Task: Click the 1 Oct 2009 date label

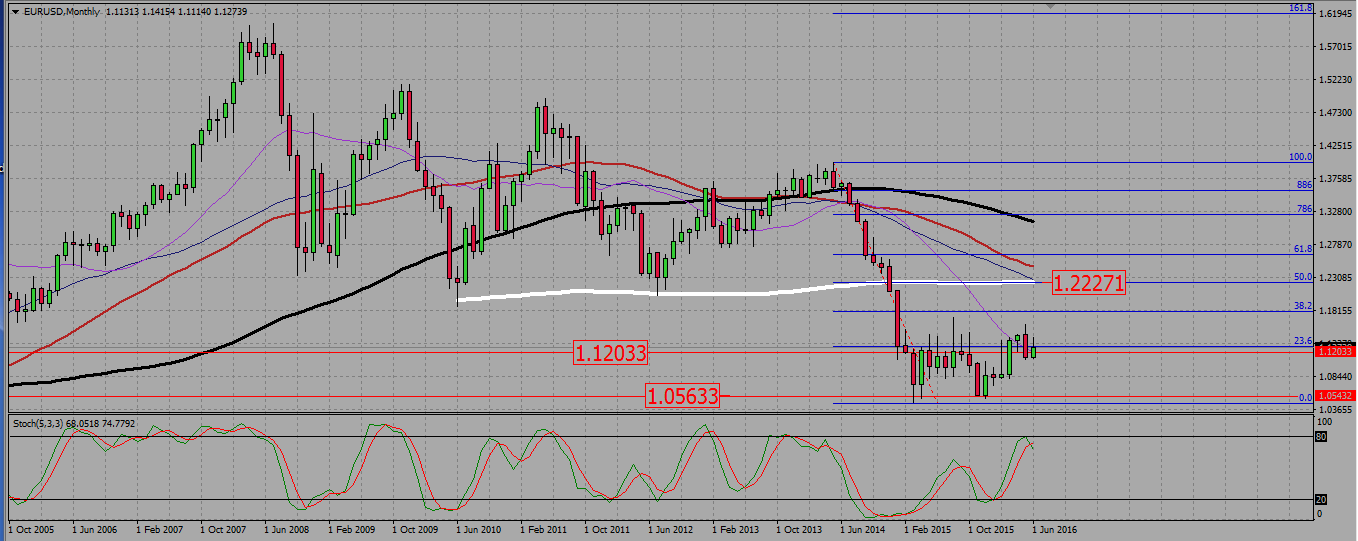Action: (x=417, y=530)
